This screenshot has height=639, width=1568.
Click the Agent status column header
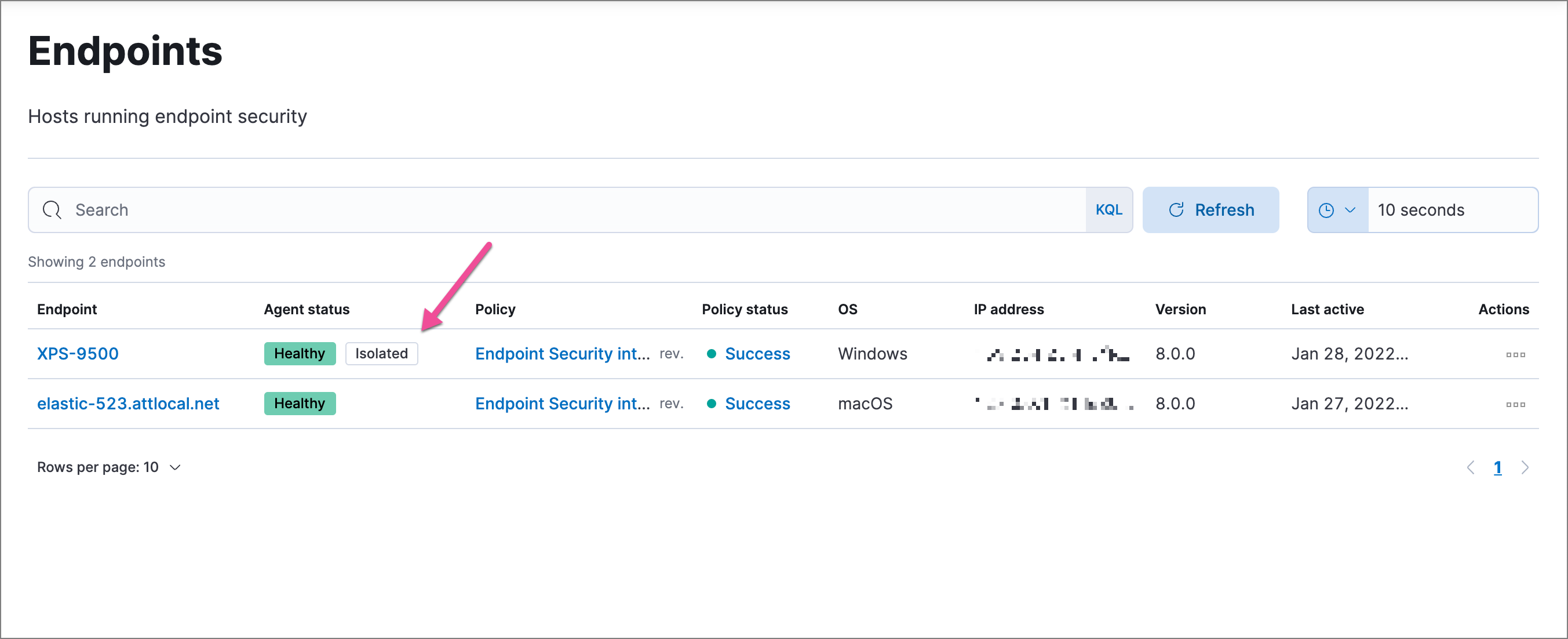point(306,310)
